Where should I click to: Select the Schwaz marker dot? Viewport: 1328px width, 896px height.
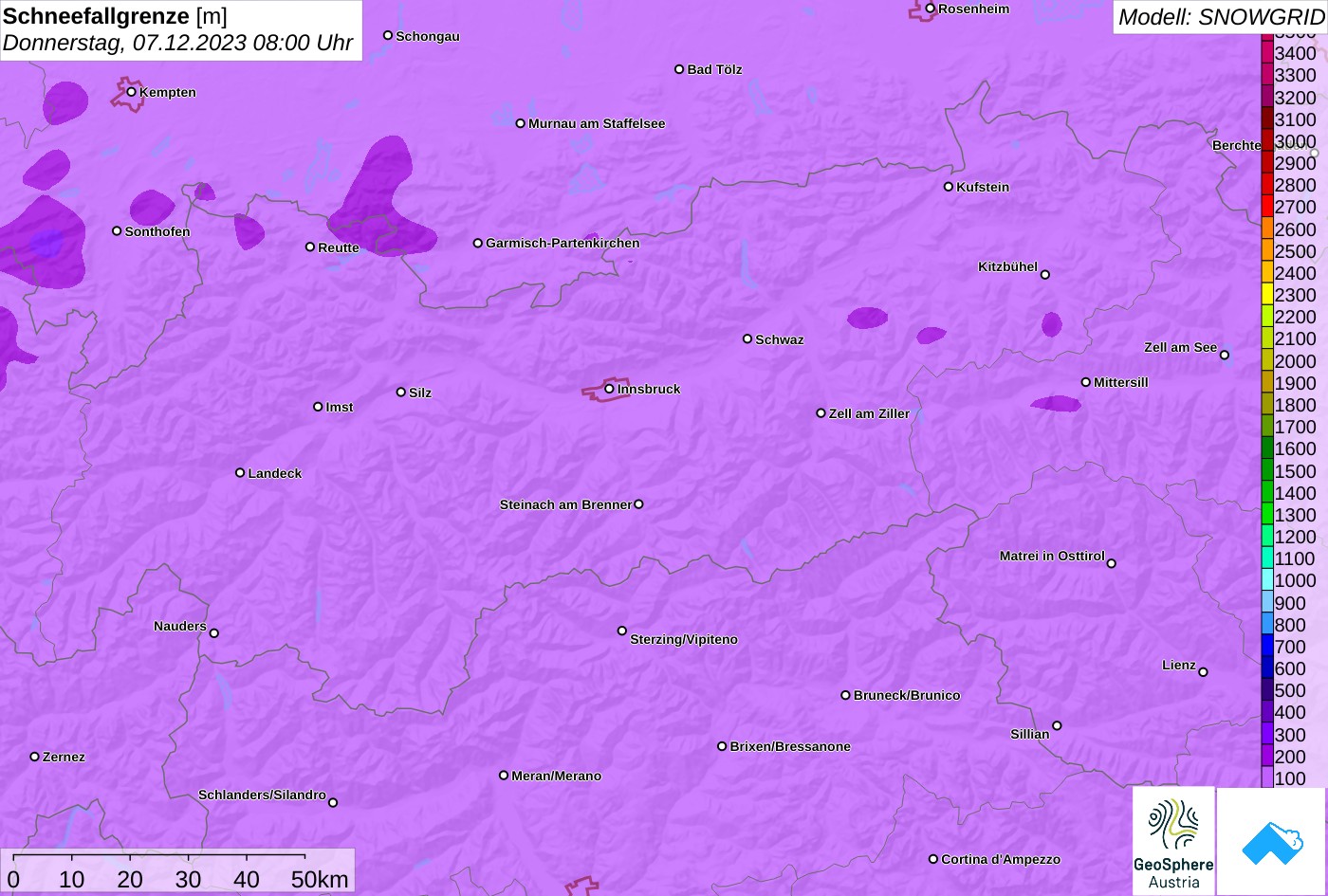point(747,338)
